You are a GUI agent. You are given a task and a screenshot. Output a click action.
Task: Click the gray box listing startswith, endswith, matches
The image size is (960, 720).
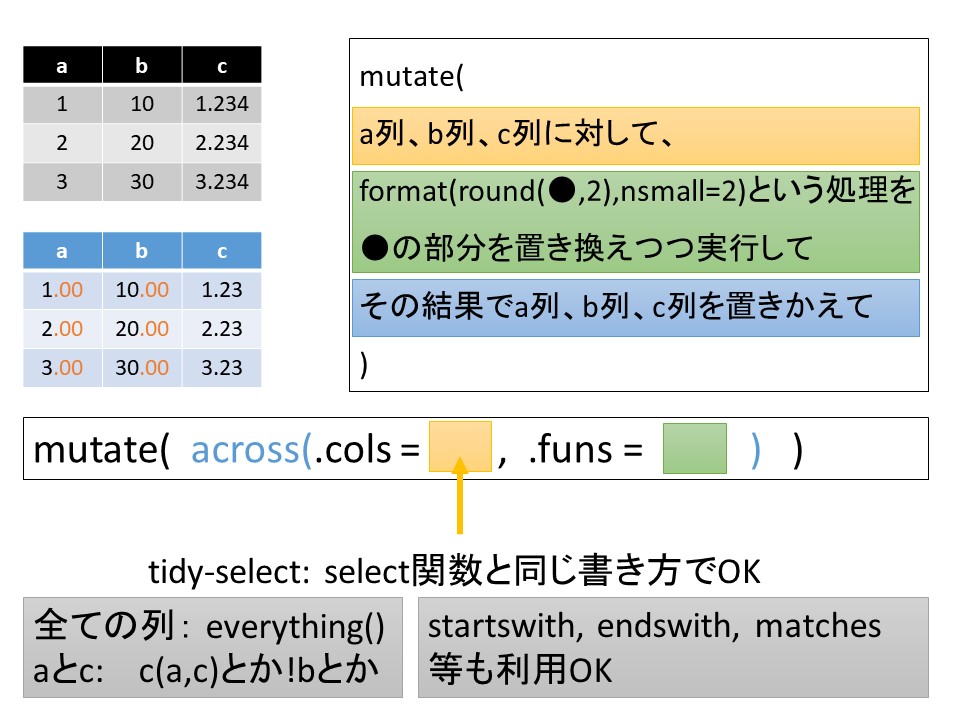(672, 647)
